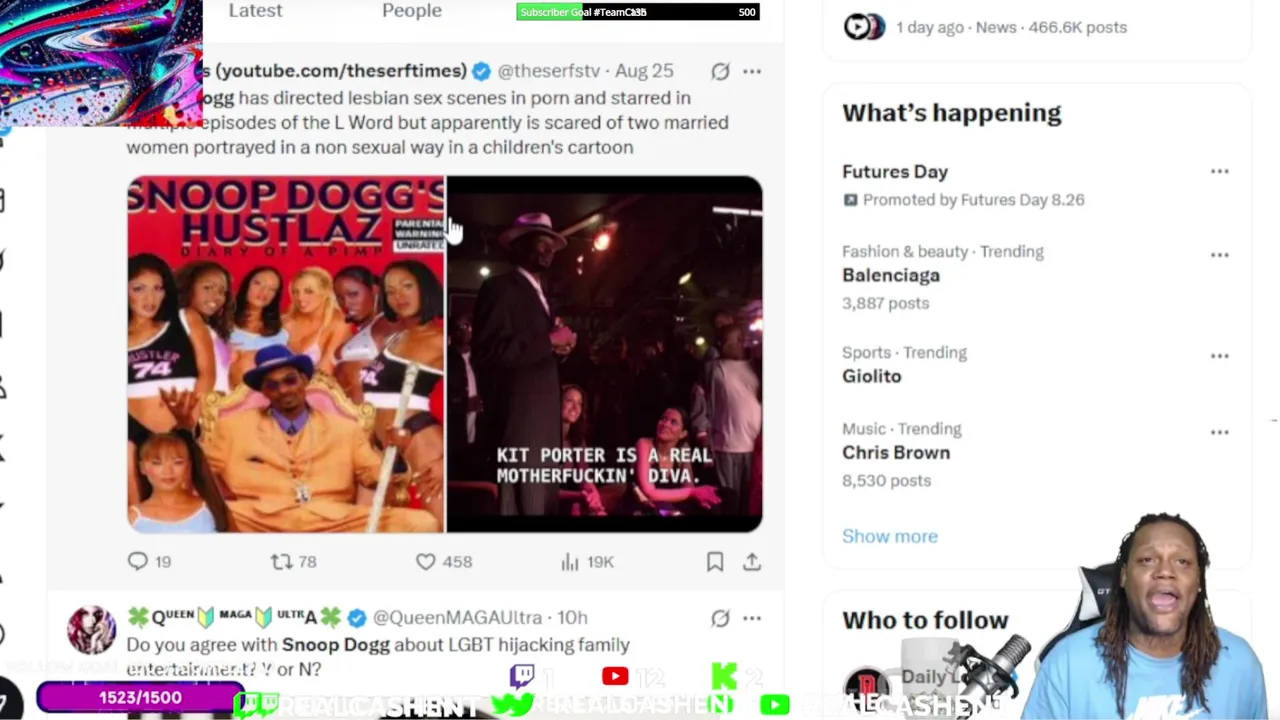Open QueenMAGAUltra profile avatar
The width and height of the screenshot is (1280, 720).
[91, 629]
